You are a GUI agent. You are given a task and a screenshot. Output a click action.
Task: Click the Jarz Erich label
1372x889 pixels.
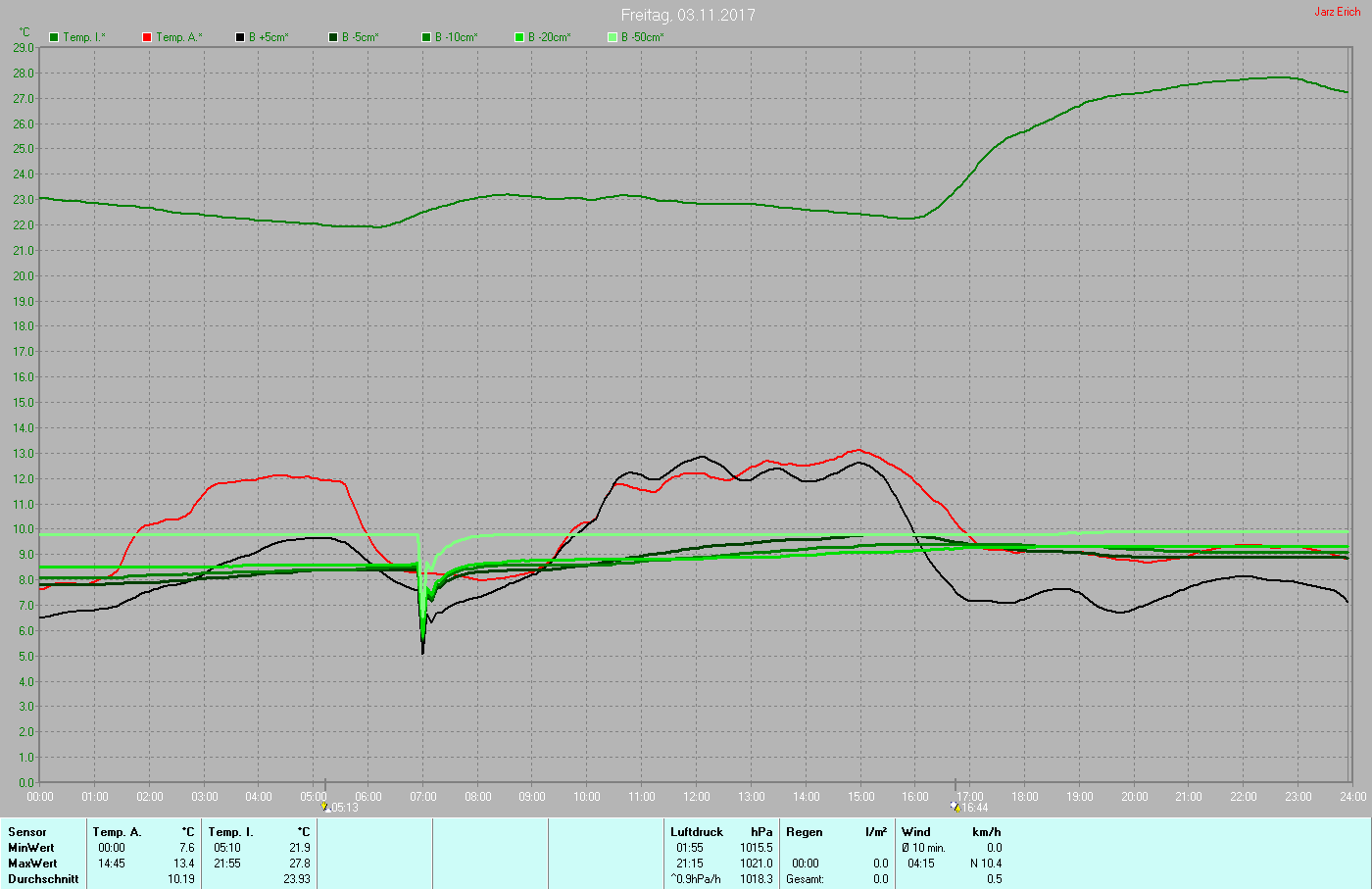[x=1337, y=12]
